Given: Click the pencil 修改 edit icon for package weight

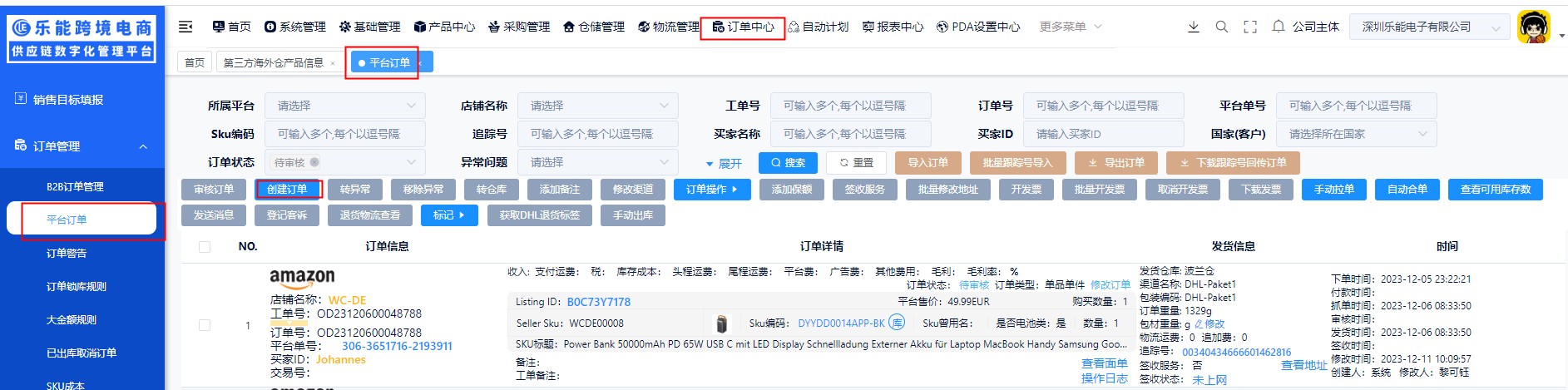Looking at the screenshot, I should coord(1199,324).
